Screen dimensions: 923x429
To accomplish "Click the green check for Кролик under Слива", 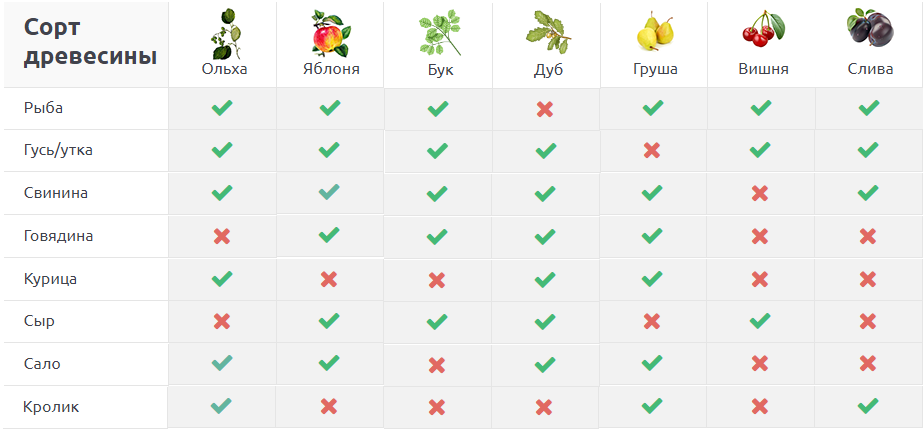I will (x=868, y=406).
